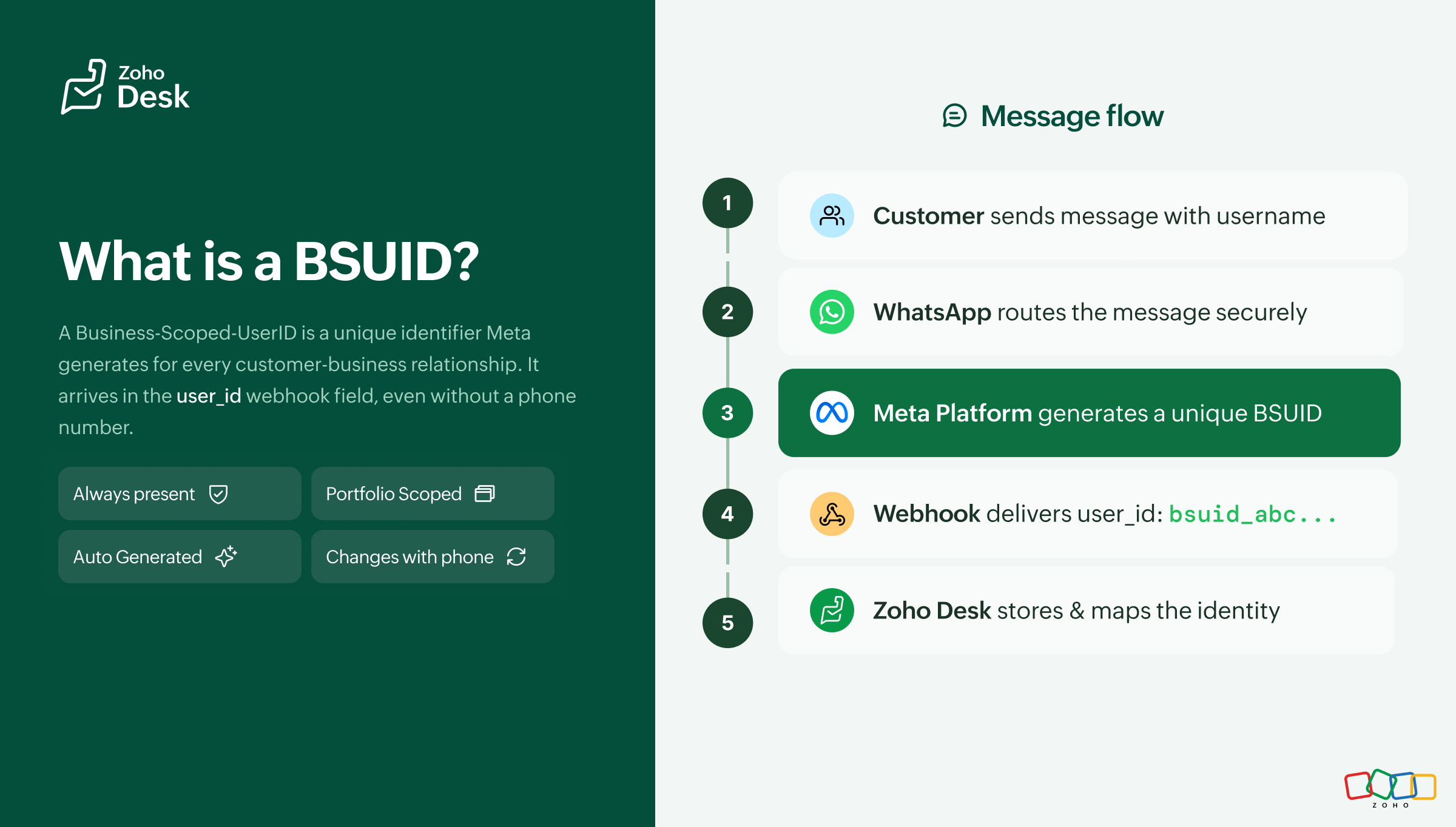
Task: Click the stacked windows icon beside Portfolio Scoped
Action: 485,494
